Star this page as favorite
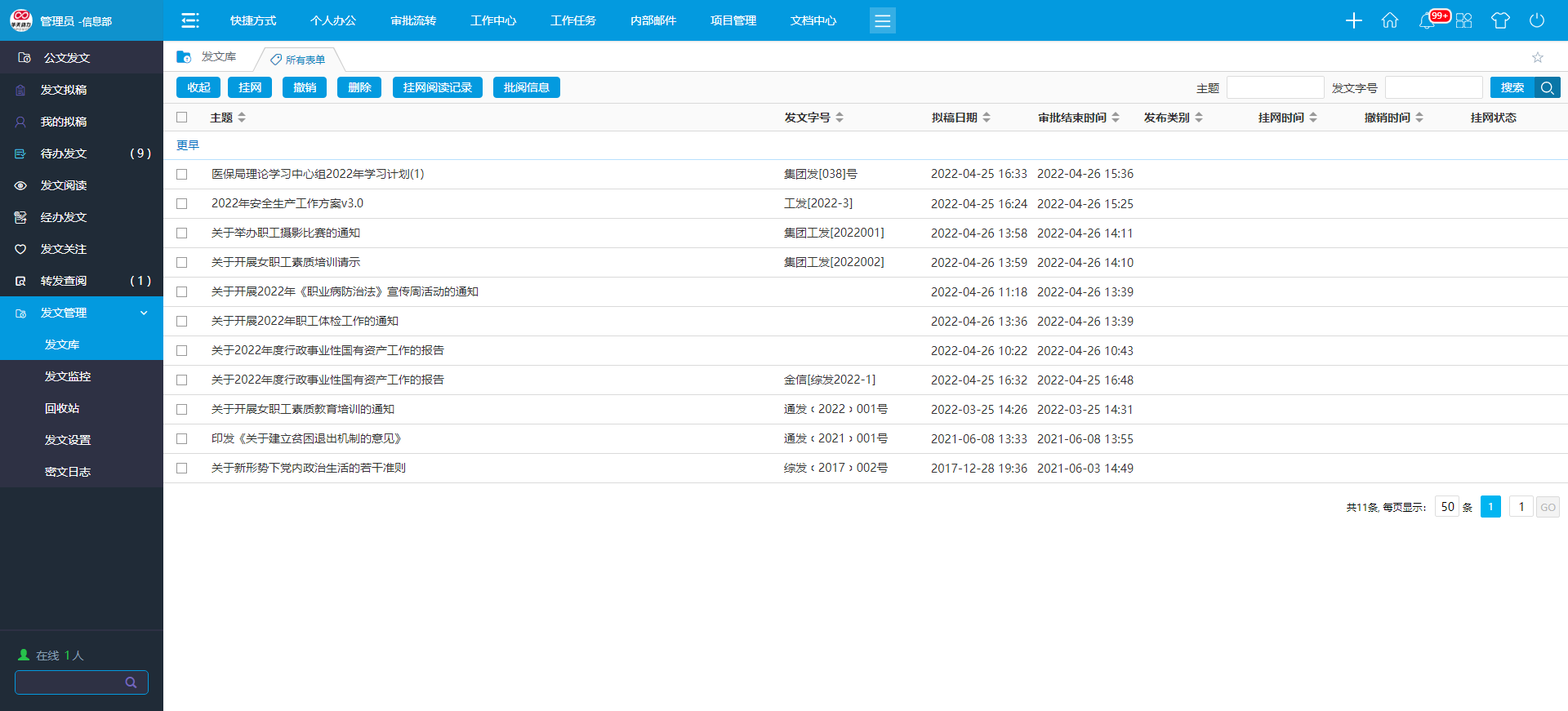Viewport: 1568px width, 711px height. point(1538,57)
